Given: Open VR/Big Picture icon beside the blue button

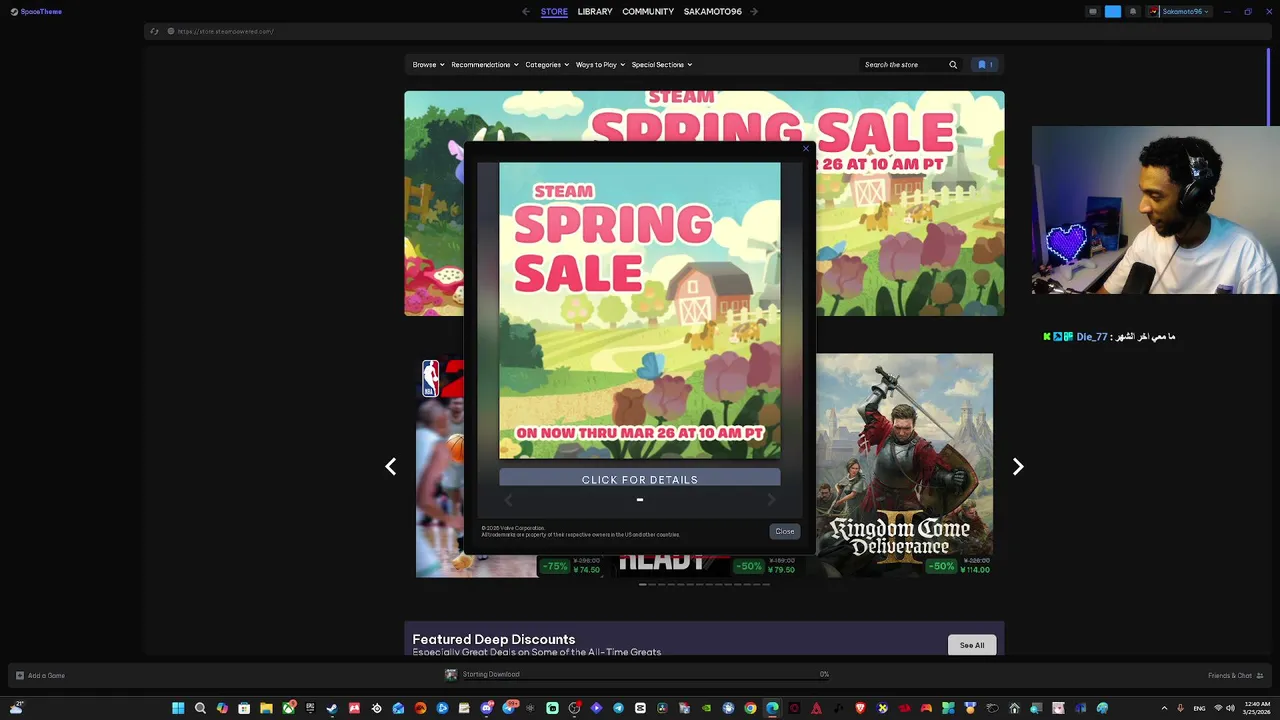Looking at the screenshot, I should click(x=1093, y=12).
